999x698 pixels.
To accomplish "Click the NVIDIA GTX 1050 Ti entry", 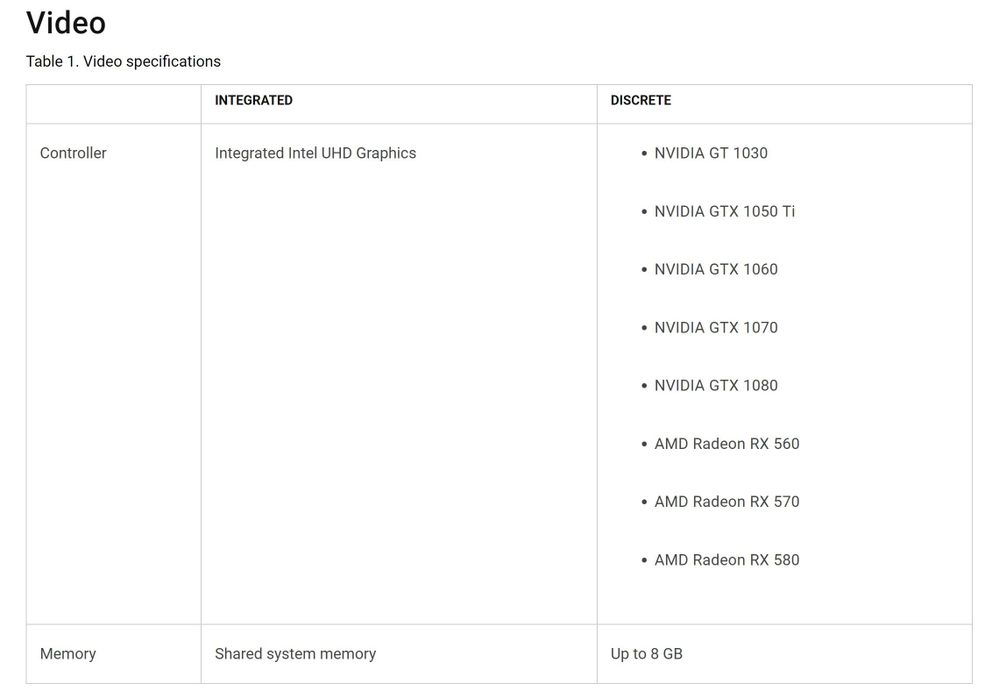I will (724, 211).
